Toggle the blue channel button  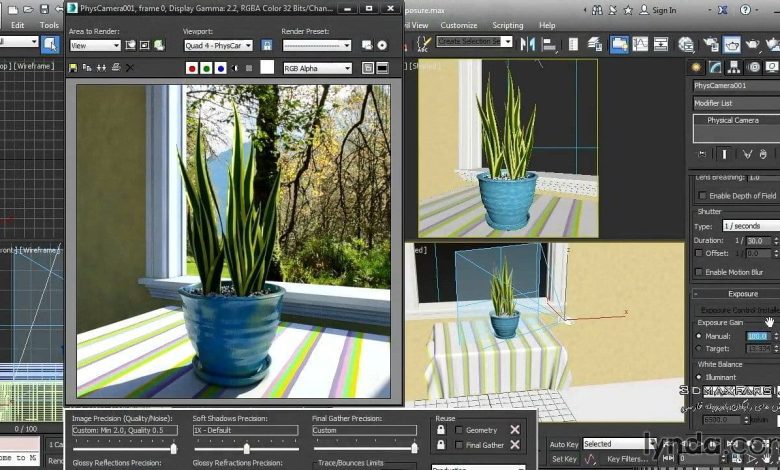(x=220, y=68)
